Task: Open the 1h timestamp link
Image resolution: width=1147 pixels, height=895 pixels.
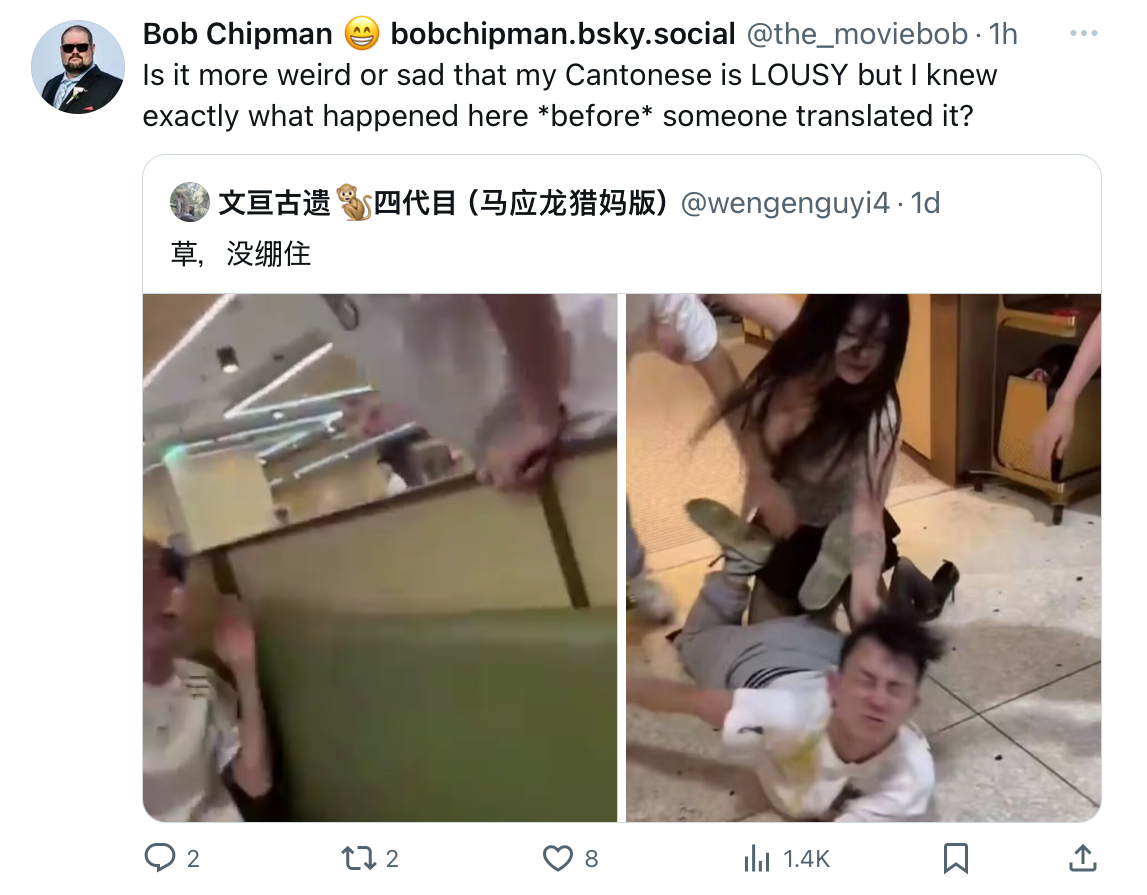Action: pyautogui.click(x=1003, y=34)
